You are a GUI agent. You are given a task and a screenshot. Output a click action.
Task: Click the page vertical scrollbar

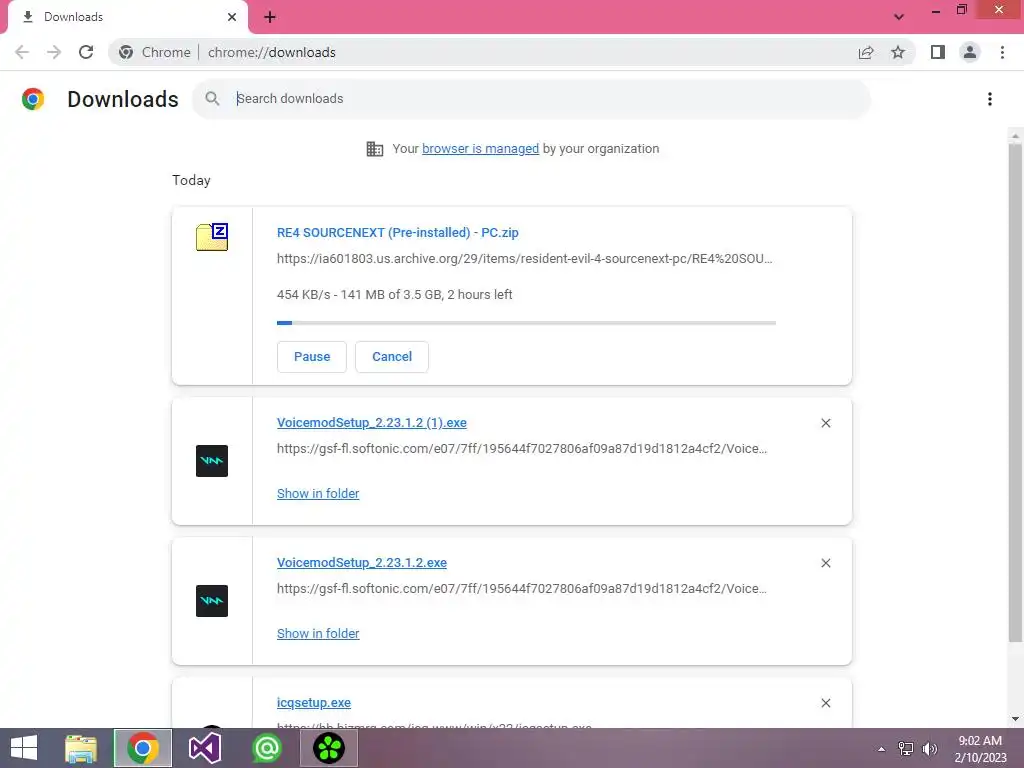tap(1015, 392)
